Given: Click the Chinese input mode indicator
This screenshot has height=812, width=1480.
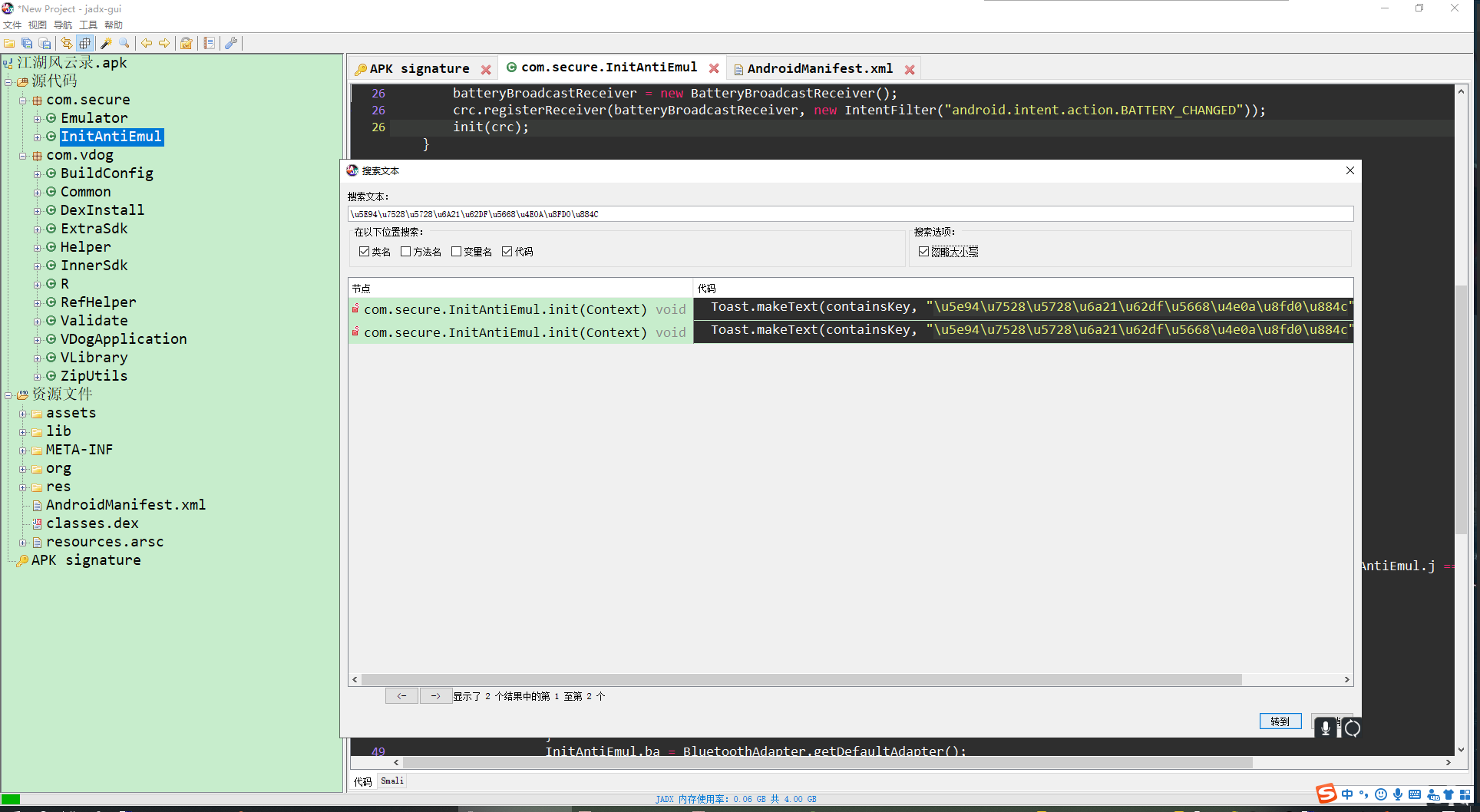Looking at the screenshot, I should (x=1347, y=794).
